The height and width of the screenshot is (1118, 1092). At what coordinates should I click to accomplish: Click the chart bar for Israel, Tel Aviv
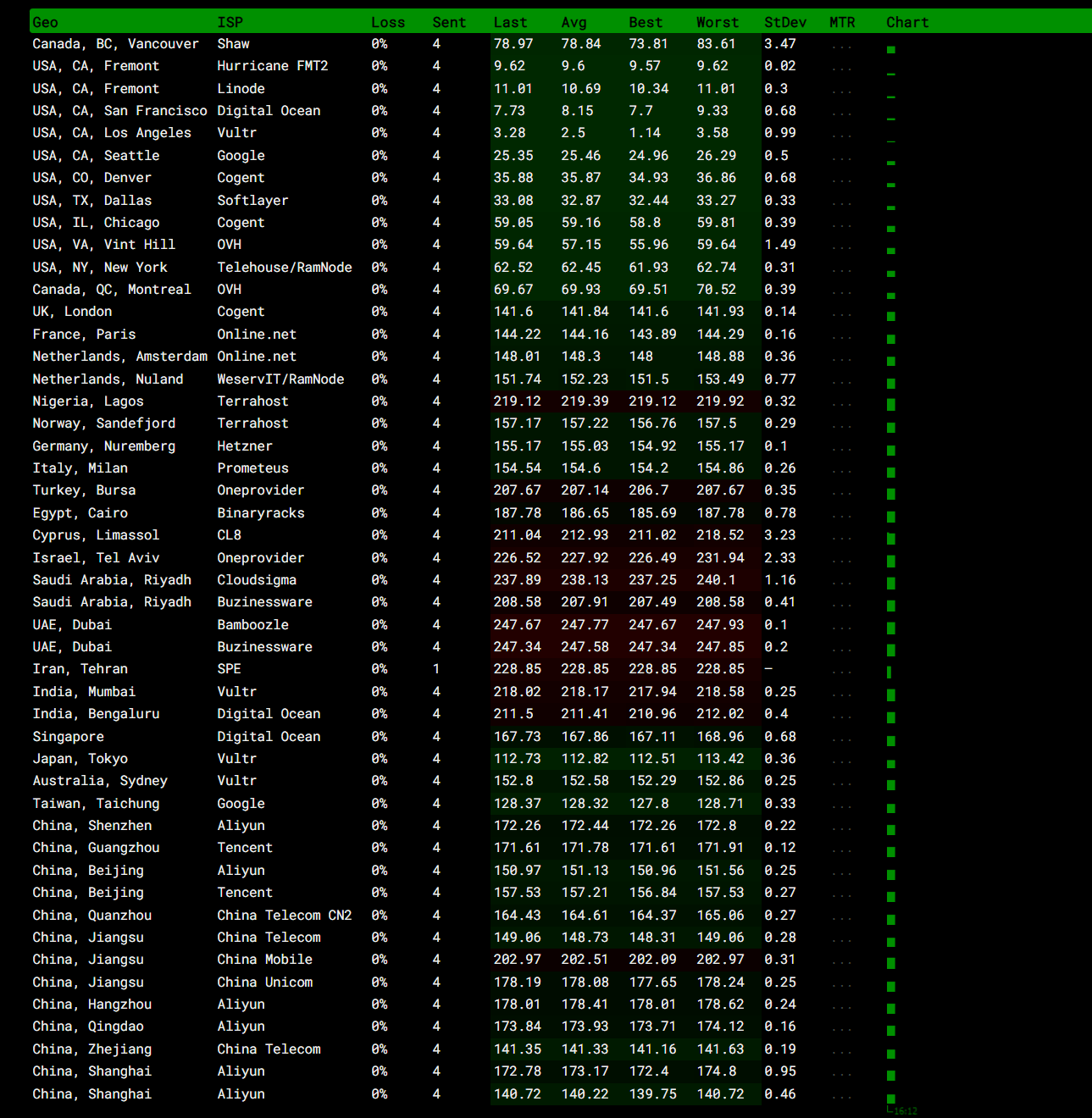(891, 561)
